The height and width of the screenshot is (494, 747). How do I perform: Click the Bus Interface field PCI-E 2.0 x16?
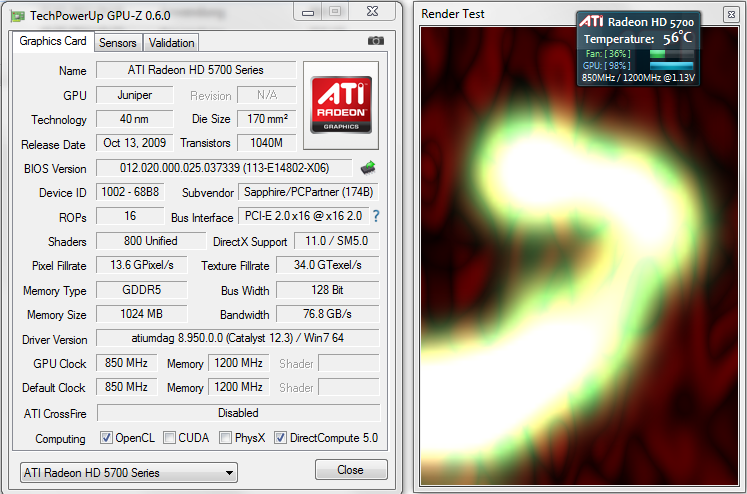coord(303,216)
